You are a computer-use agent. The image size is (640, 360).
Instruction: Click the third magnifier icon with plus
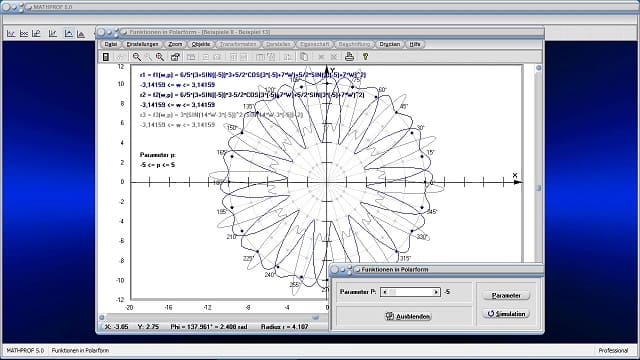pyautogui.click(x=160, y=57)
